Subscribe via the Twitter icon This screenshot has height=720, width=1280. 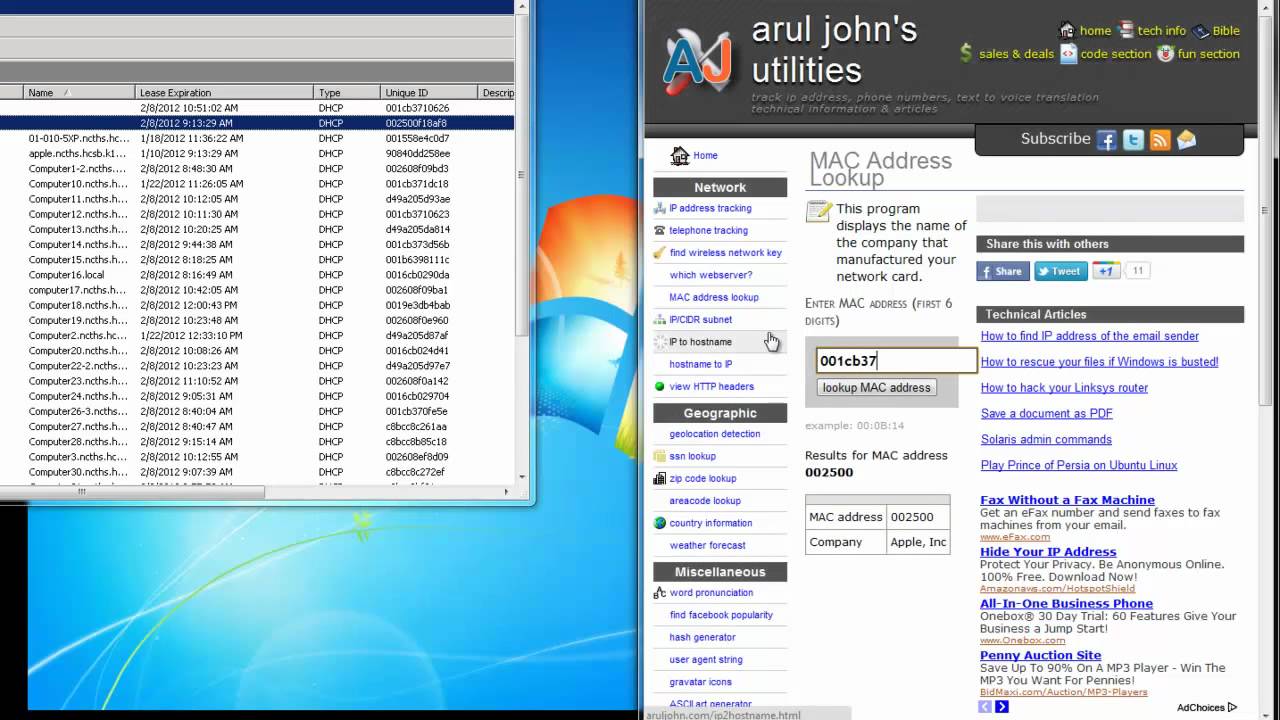click(x=1133, y=140)
